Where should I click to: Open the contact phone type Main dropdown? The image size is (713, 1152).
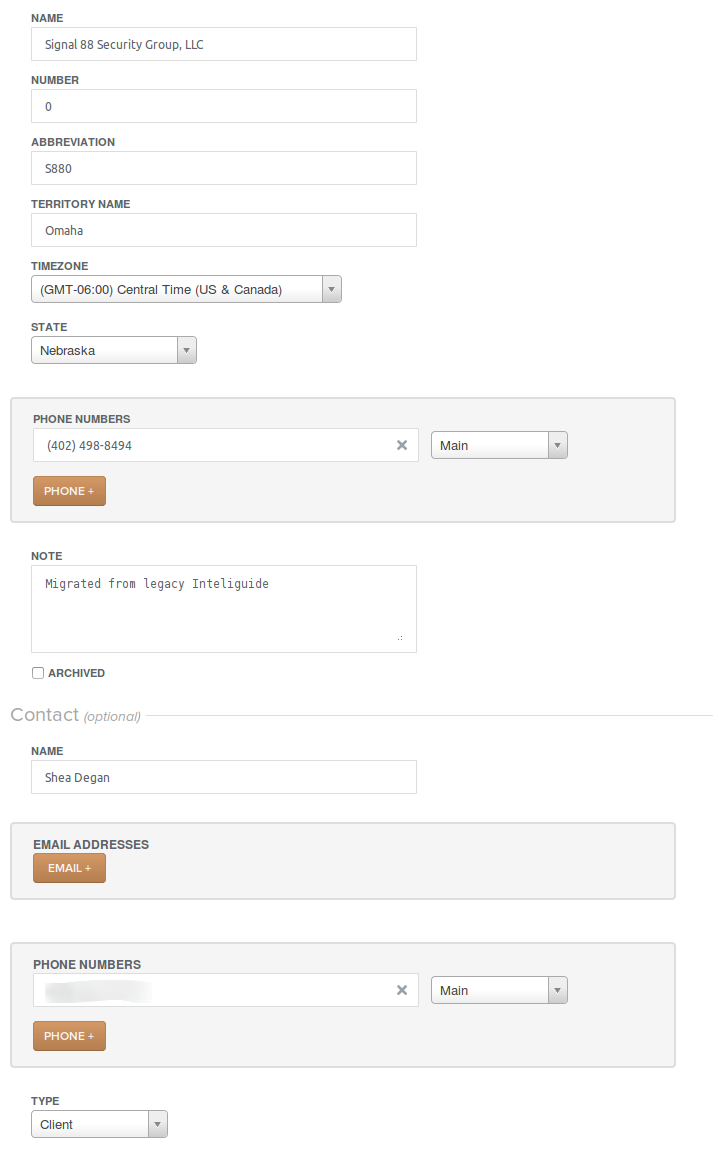[x=499, y=990]
